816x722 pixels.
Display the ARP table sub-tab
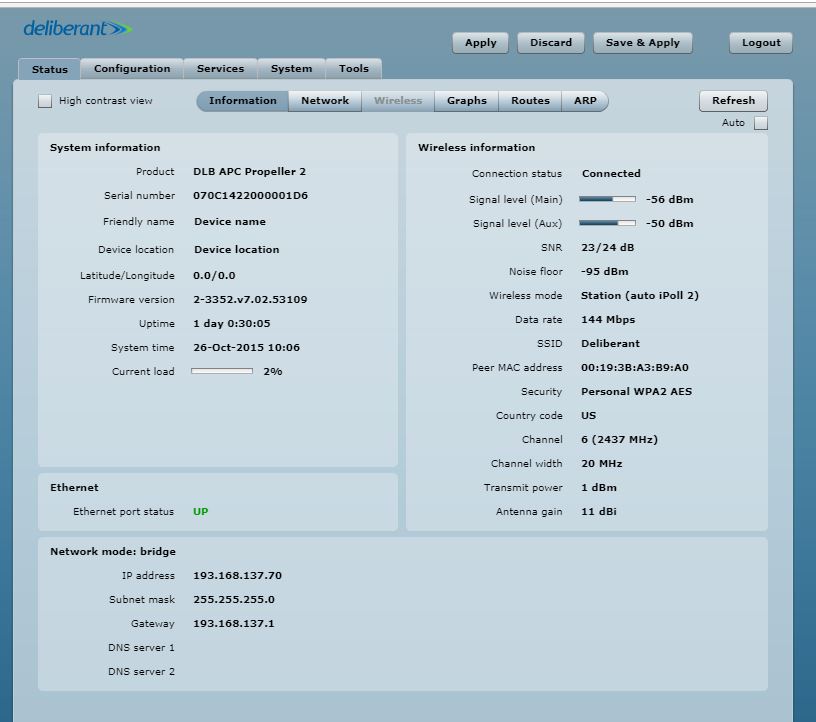tap(585, 101)
